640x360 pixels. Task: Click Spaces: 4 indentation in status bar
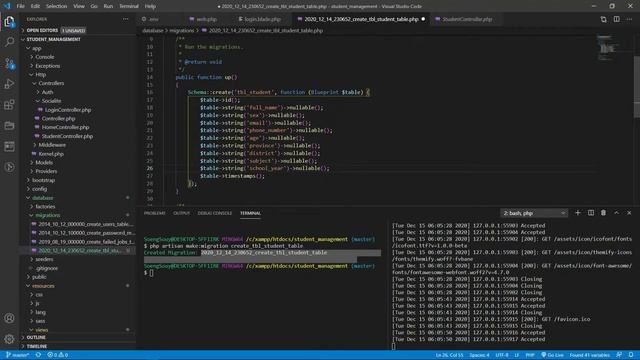(x=479, y=355)
